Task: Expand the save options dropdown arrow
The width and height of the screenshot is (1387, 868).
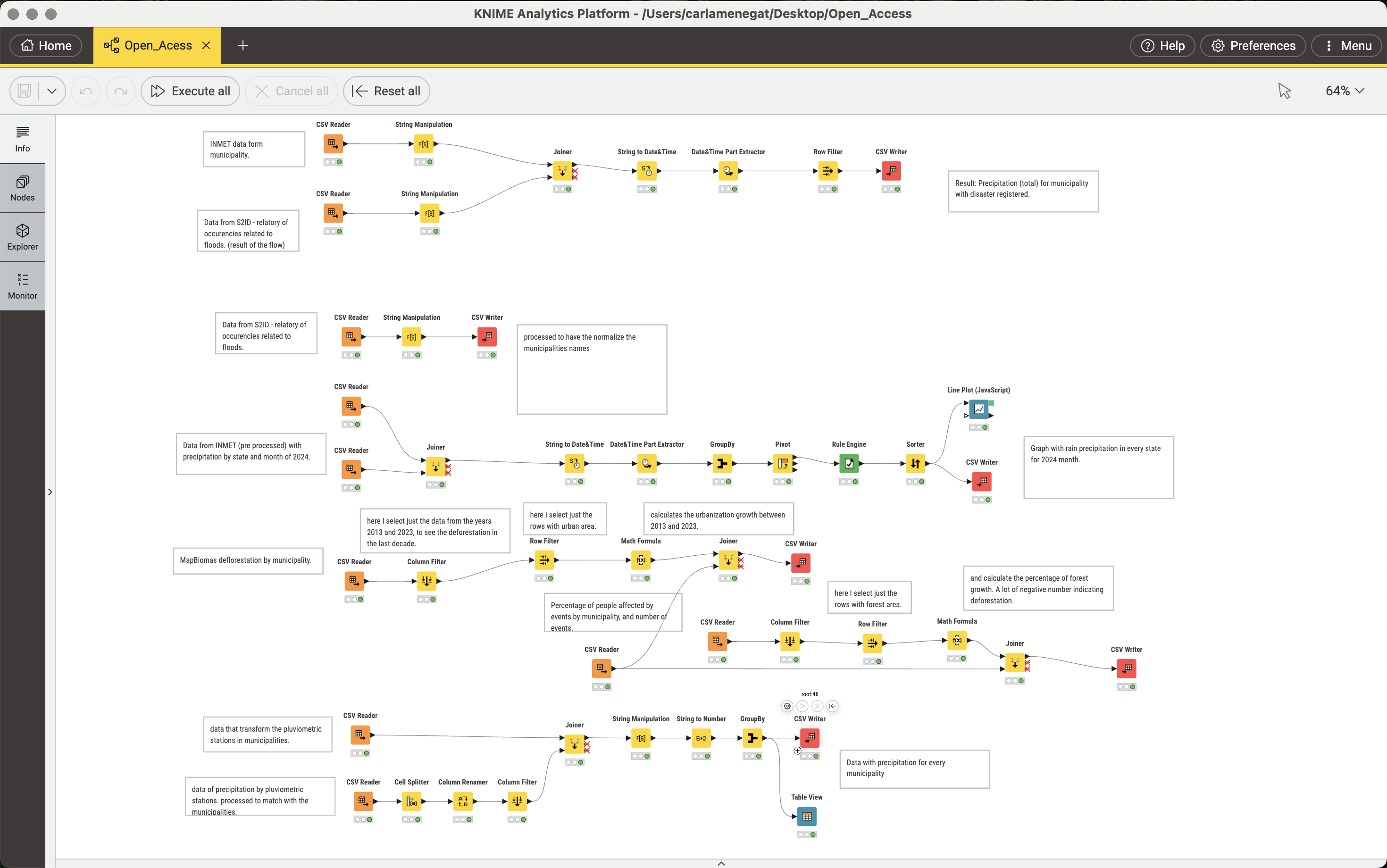Action: pyautogui.click(x=52, y=91)
